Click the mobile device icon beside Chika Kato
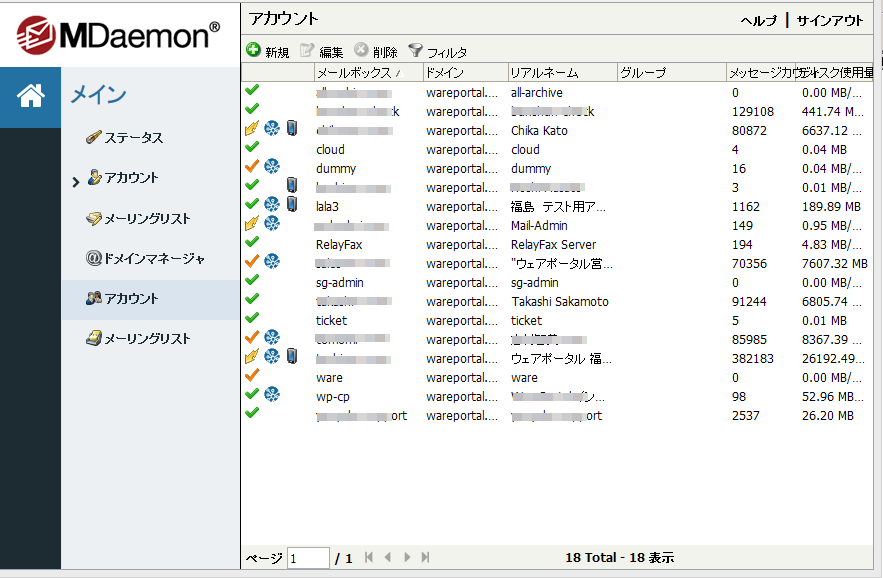The width and height of the screenshot is (883, 578). [x=291, y=130]
